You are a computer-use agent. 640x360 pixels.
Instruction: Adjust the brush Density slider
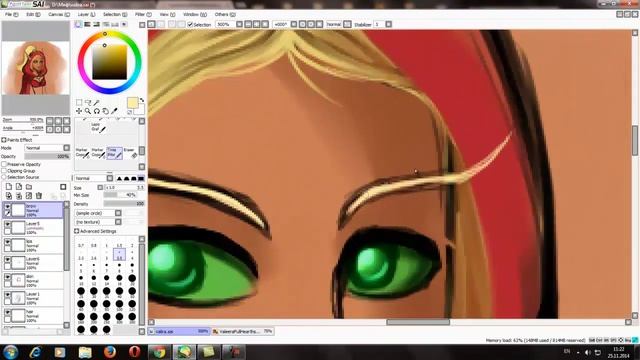[x=124, y=203]
